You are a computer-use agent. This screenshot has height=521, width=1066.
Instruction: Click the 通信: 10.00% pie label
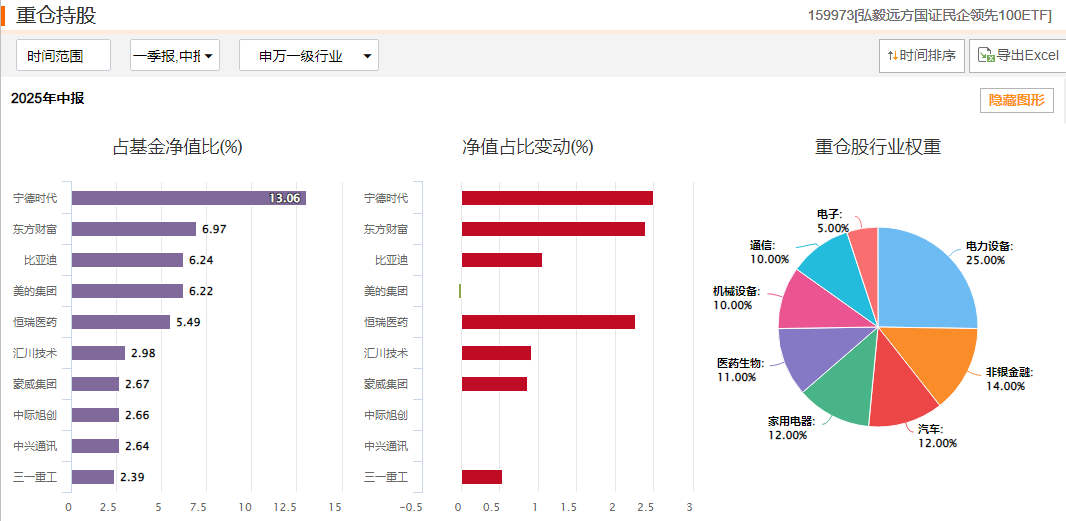point(770,252)
